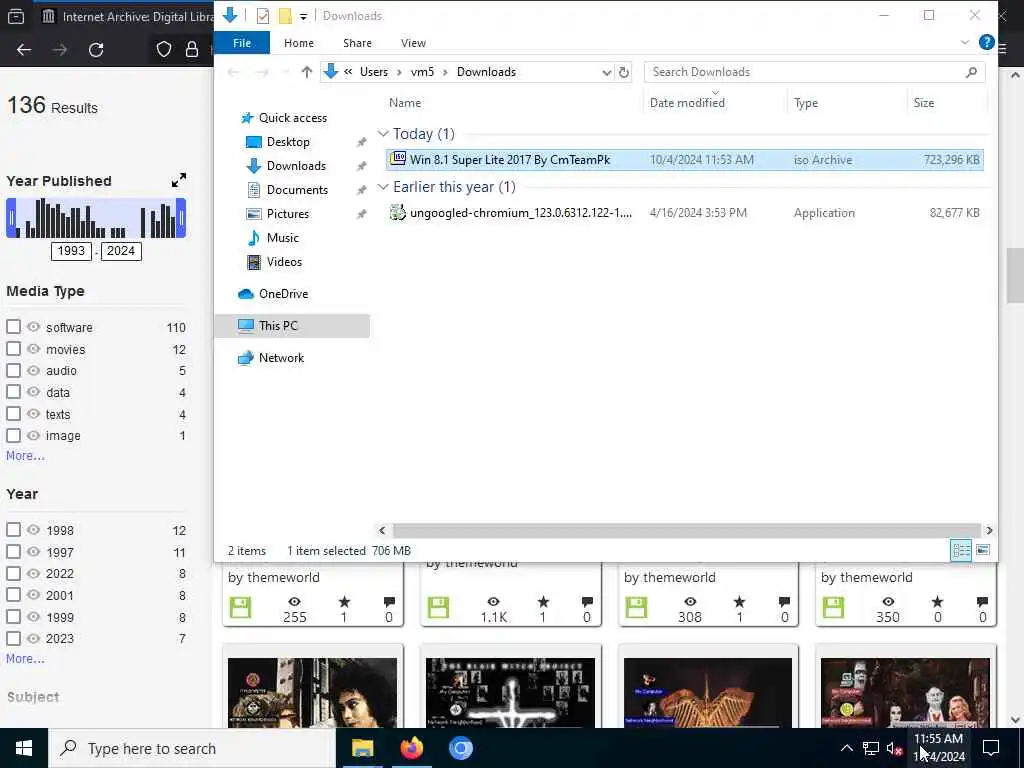The width and height of the screenshot is (1024, 768).
Task: Toggle eye icon for image media type
Action: 33,435
